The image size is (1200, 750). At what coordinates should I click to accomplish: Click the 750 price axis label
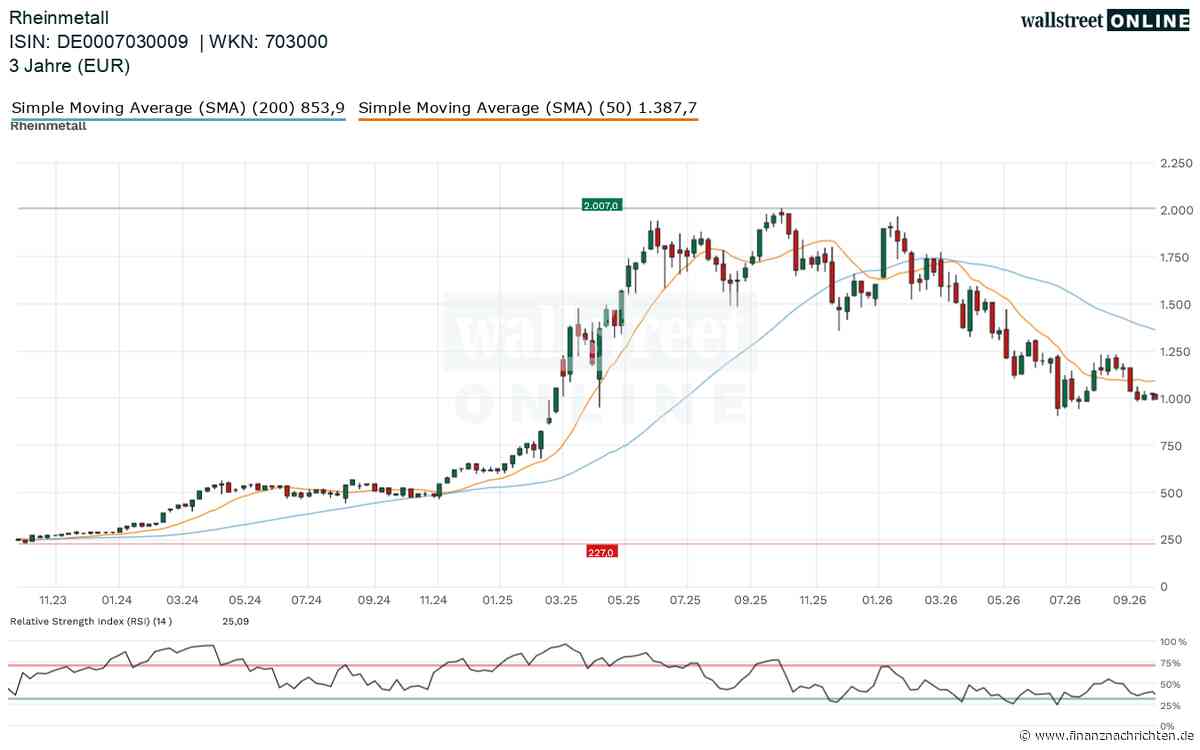point(1168,445)
